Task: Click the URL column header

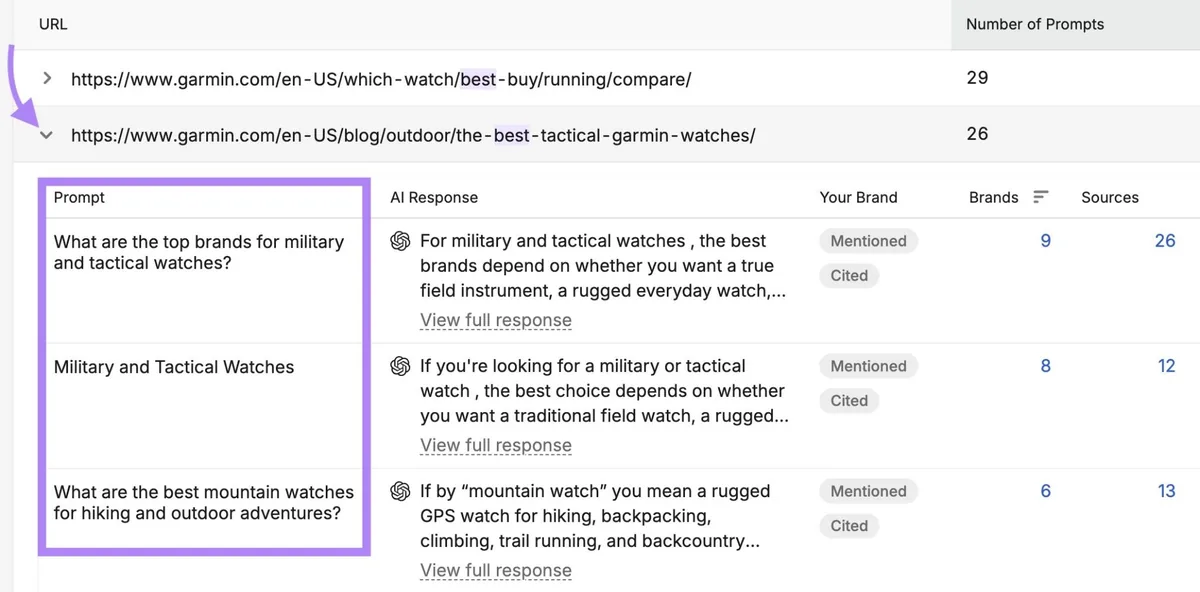Action: (53, 24)
